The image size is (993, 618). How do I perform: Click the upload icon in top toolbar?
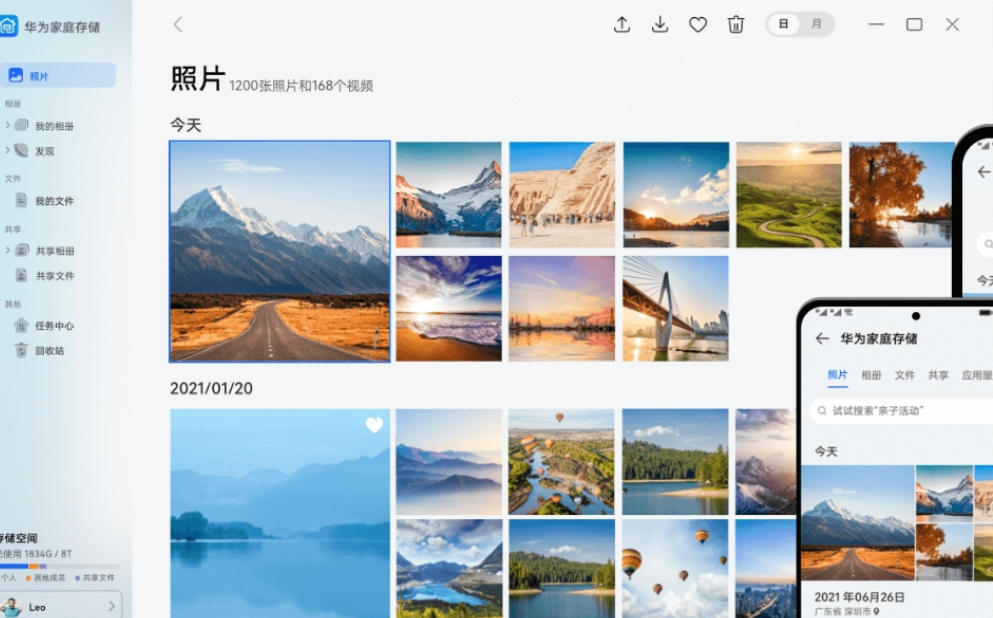pyautogui.click(x=622, y=25)
